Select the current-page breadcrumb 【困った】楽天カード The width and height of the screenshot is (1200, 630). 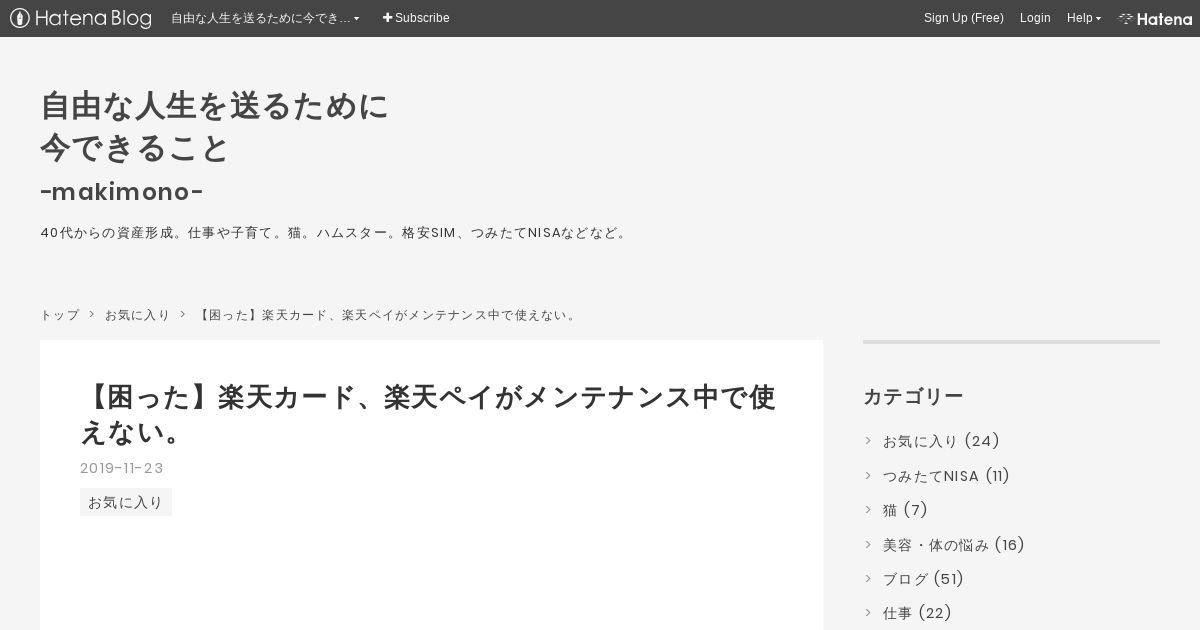388,315
